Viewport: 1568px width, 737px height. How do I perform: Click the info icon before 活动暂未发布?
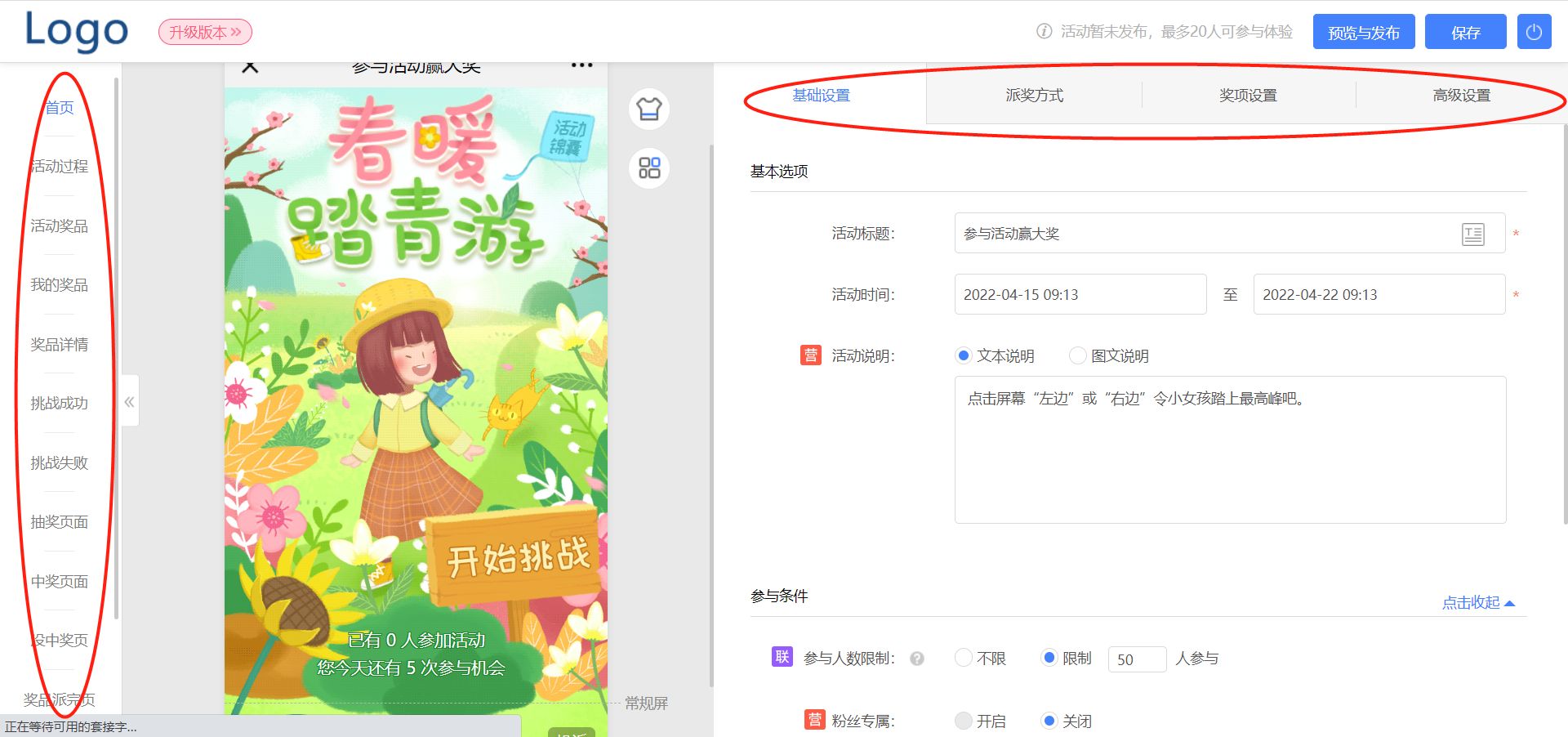[1044, 32]
